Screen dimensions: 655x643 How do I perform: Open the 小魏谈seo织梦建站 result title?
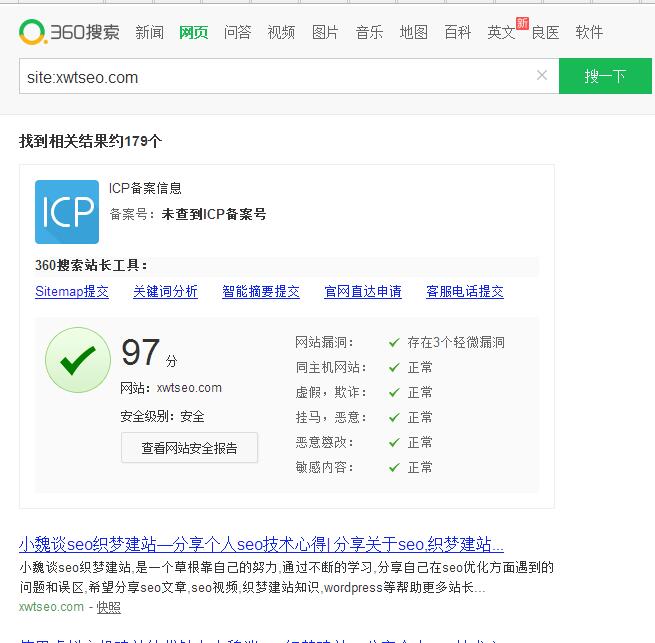pos(261,544)
